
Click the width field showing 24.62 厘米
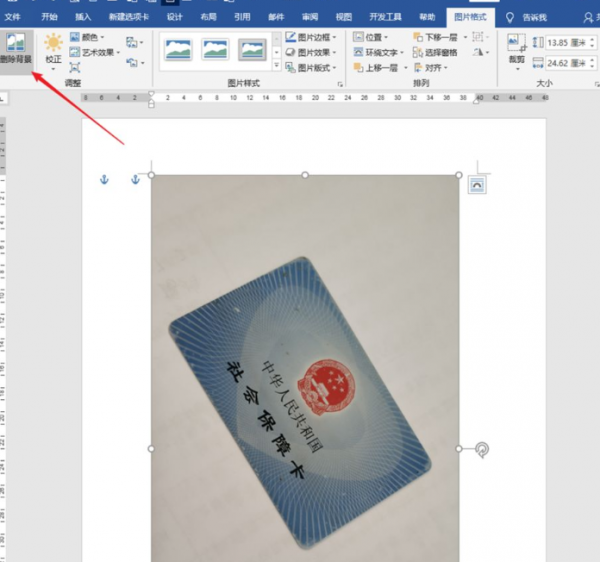[x=567, y=63]
